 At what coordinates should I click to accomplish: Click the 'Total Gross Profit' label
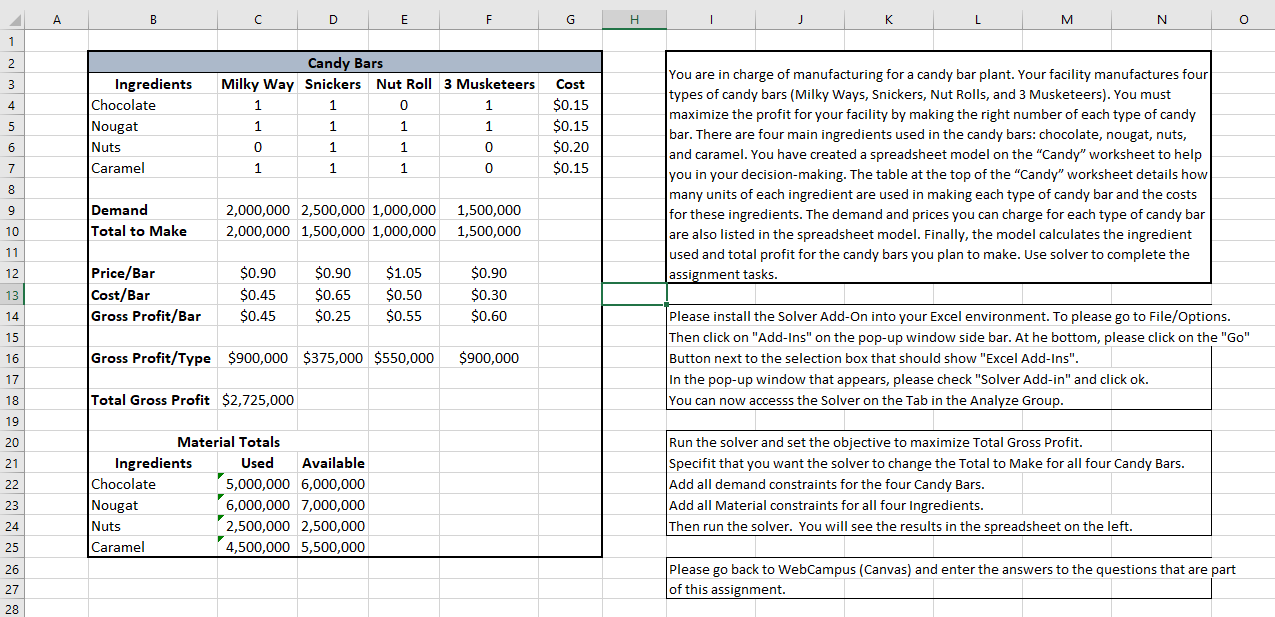tap(150, 400)
